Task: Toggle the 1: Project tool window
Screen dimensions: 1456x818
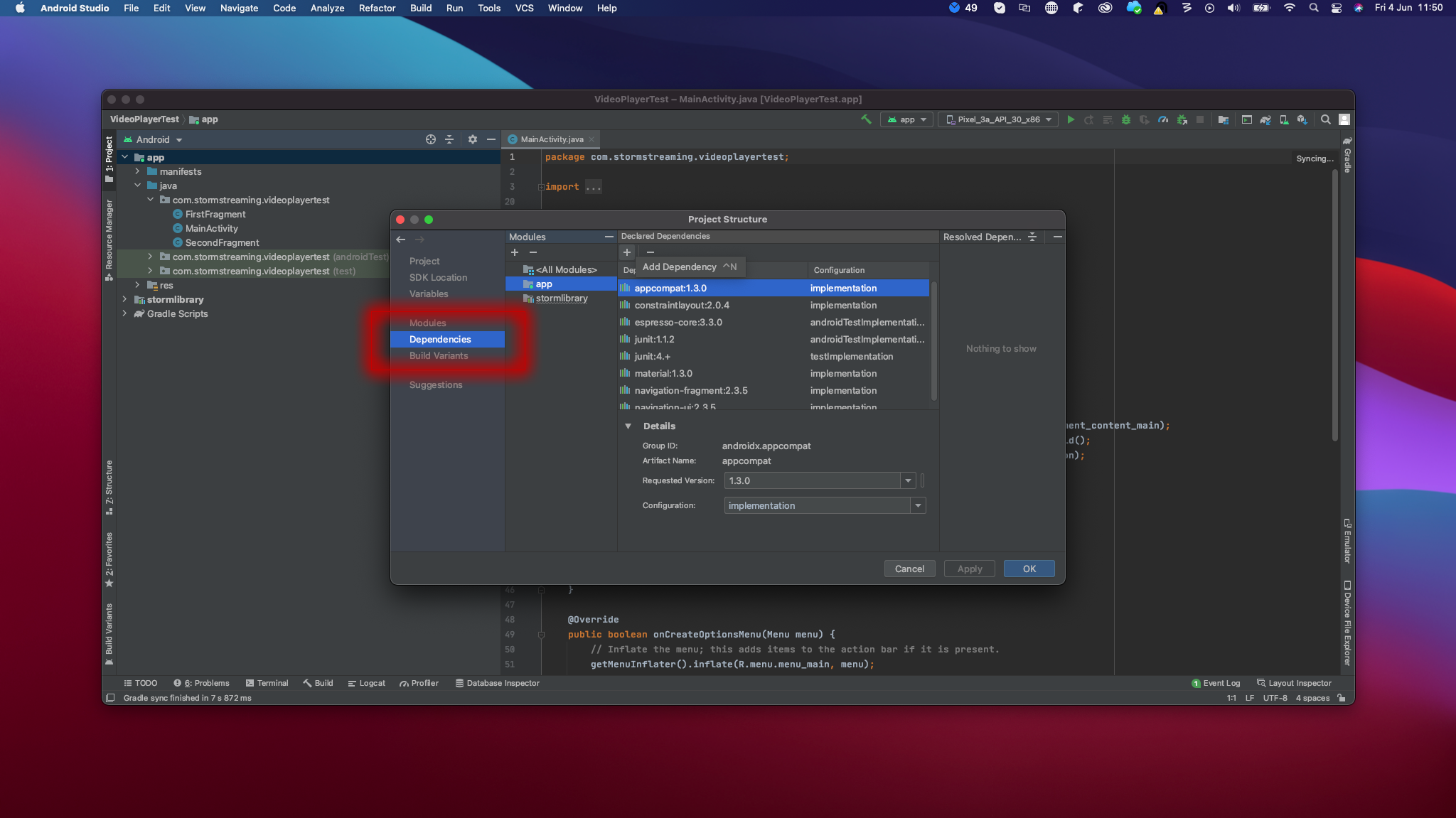Action: [x=109, y=159]
